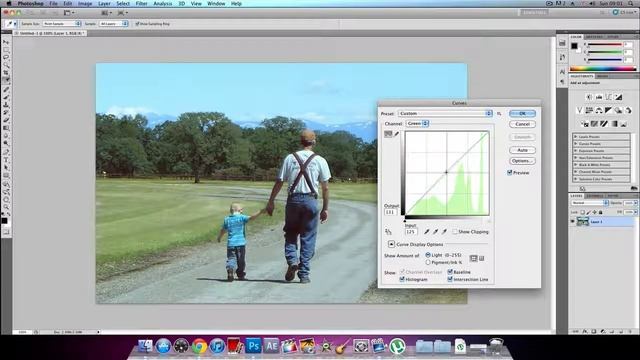Open the Sample All Layers dropdown

coord(114,24)
